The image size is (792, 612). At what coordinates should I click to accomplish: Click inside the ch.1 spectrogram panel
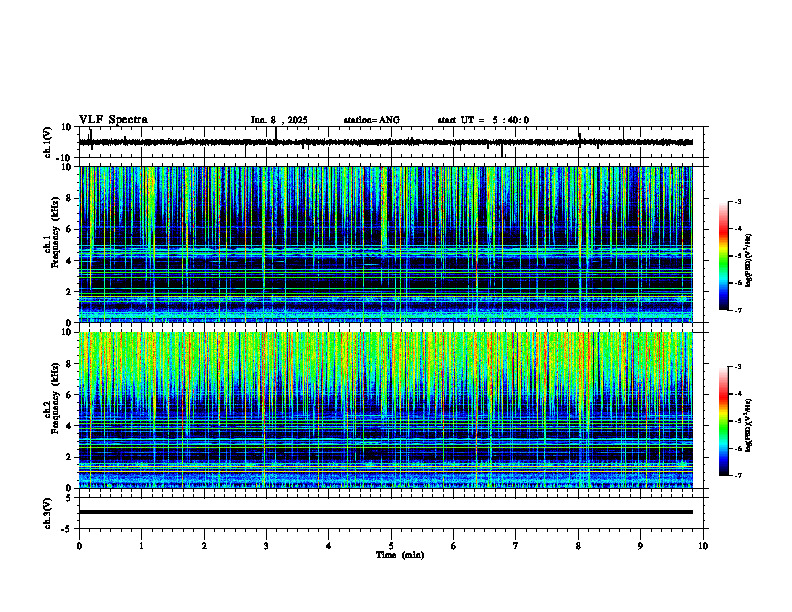pyautogui.click(x=386, y=244)
